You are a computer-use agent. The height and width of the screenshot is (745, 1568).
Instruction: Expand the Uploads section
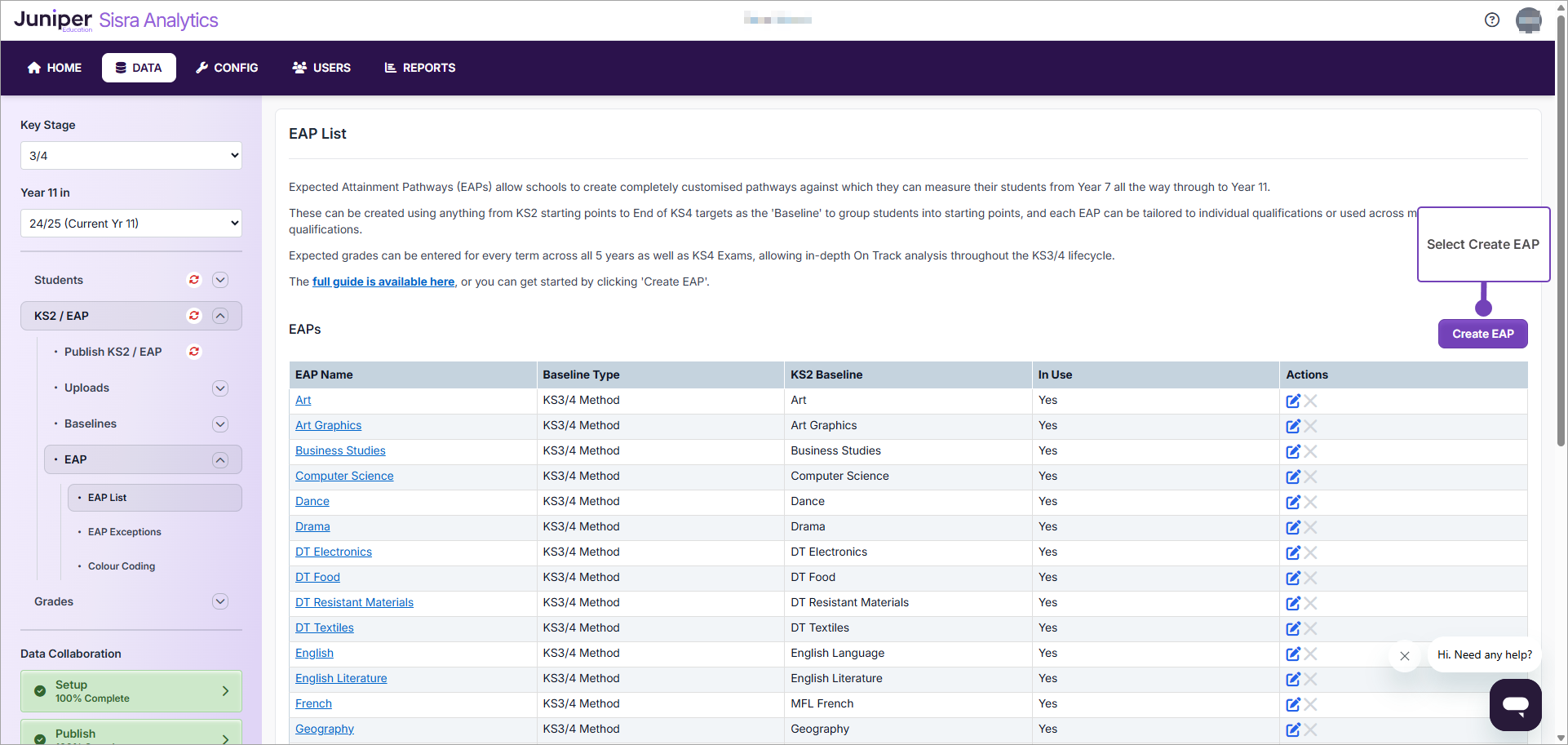(220, 388)
